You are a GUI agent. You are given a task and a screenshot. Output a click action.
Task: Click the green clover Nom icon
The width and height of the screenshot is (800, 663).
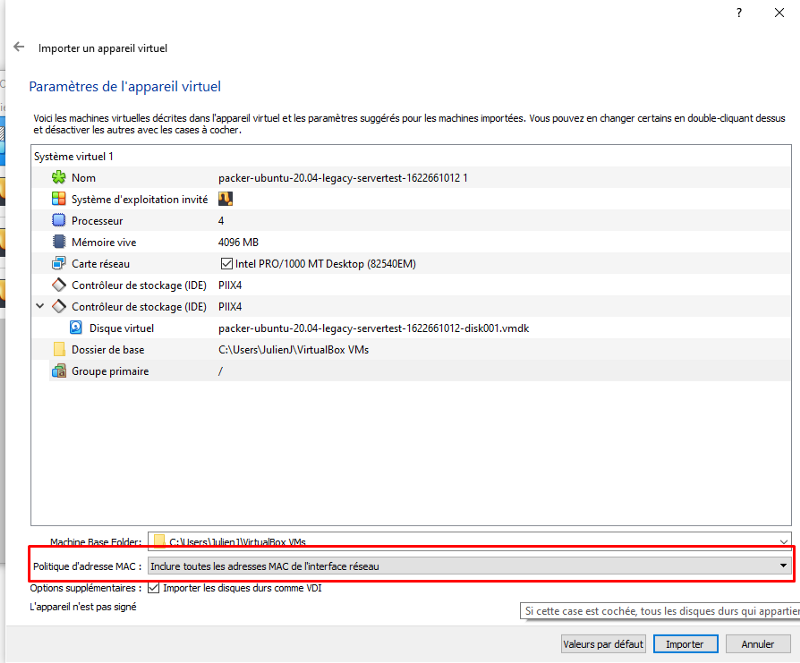tap(58, 177)
